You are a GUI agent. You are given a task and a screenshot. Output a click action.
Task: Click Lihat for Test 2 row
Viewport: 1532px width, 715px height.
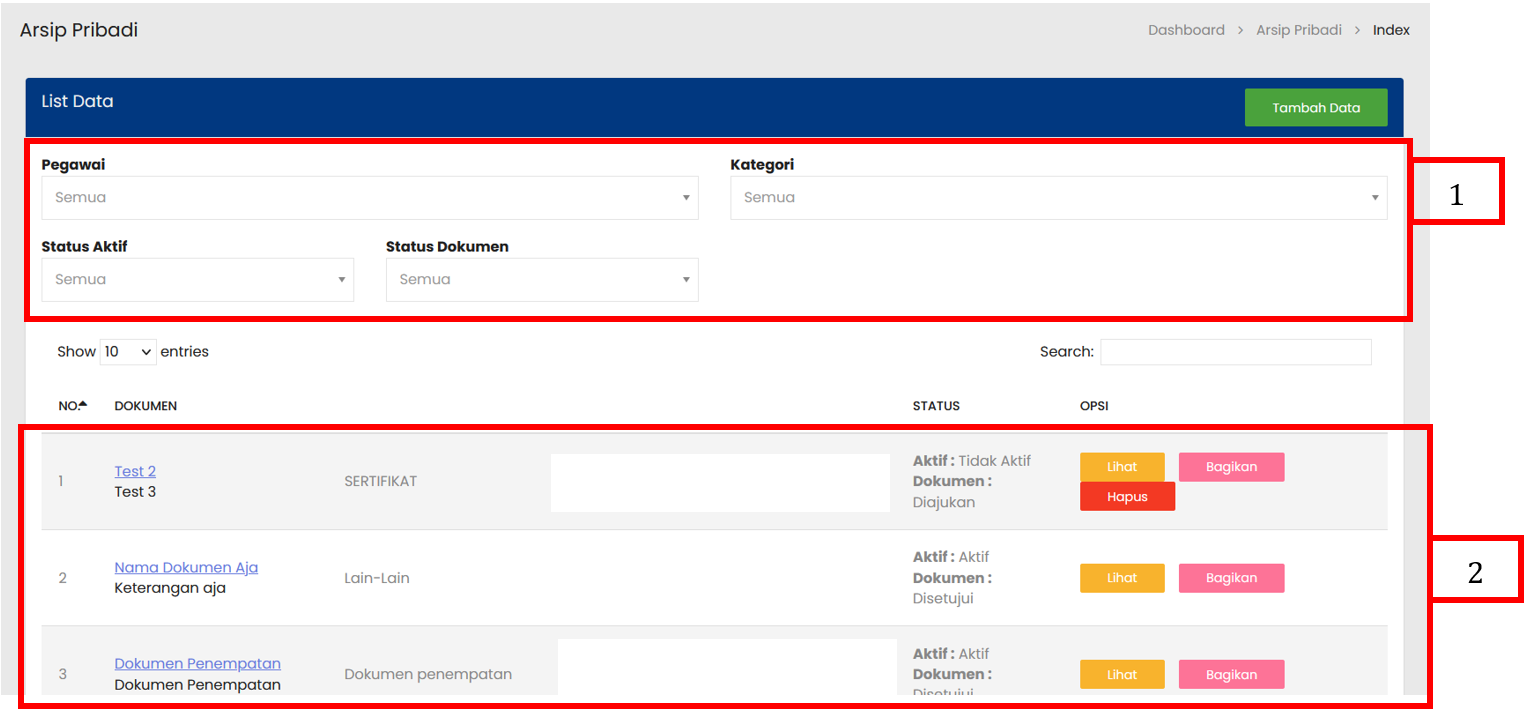[x=1121, y=467]
